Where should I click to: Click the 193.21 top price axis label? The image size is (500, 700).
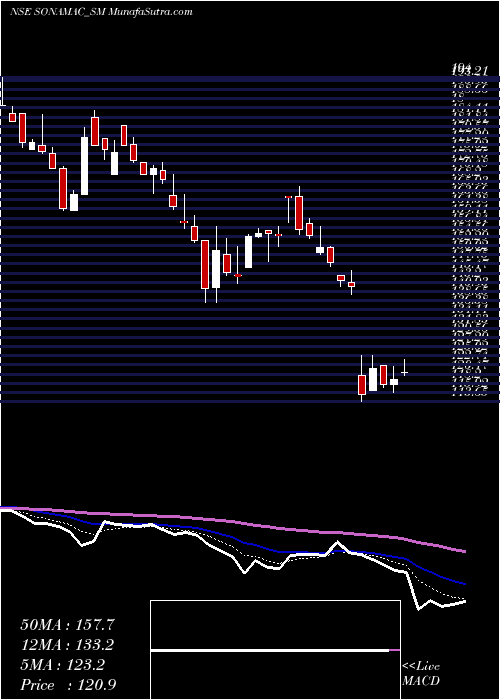469,70
